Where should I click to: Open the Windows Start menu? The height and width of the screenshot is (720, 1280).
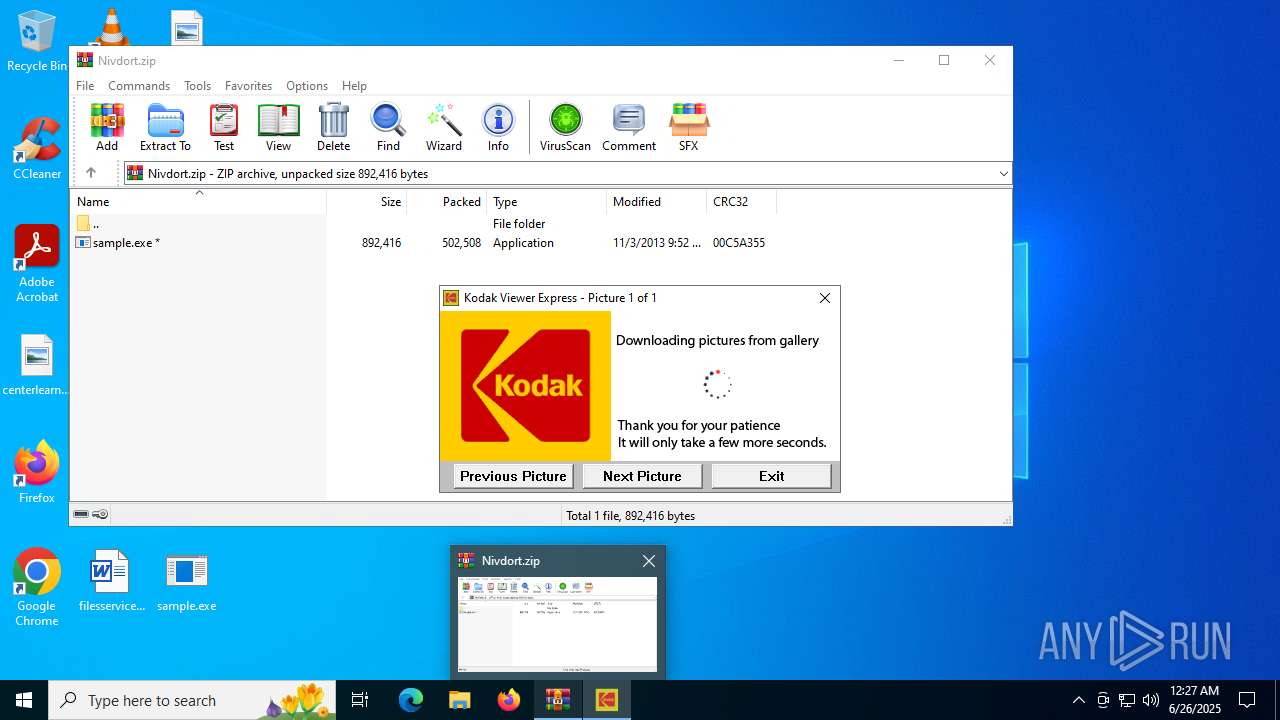click(24, 700)
